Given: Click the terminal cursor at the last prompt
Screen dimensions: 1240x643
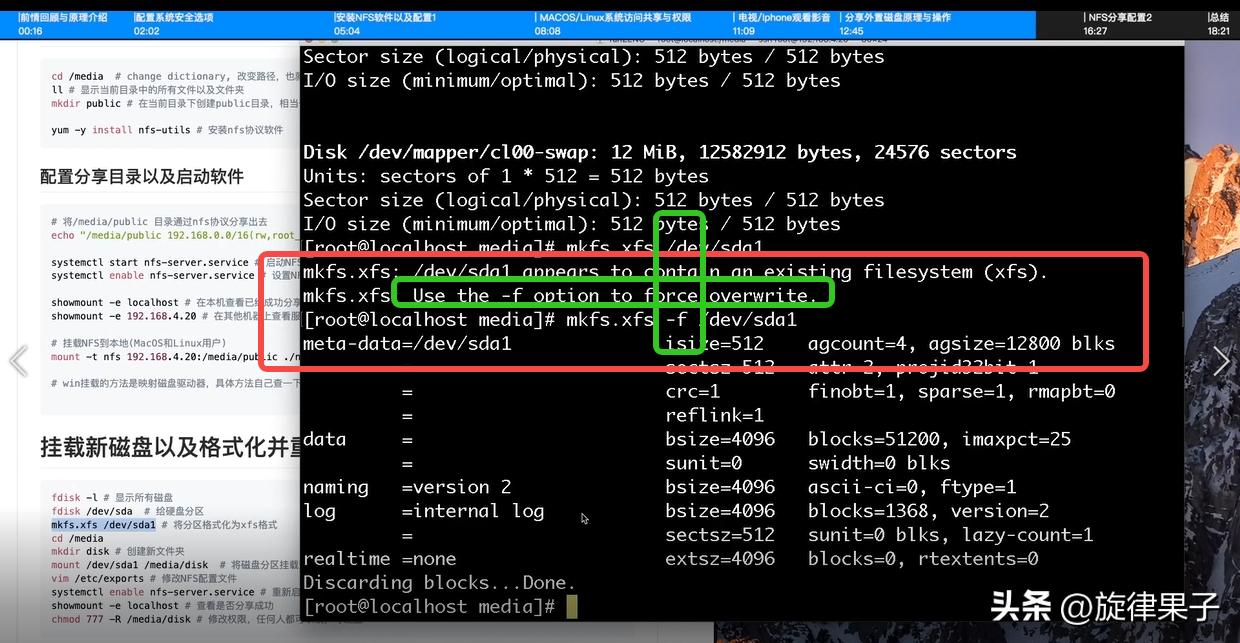Looking at the screenshot, I should (x=572, y=606).
